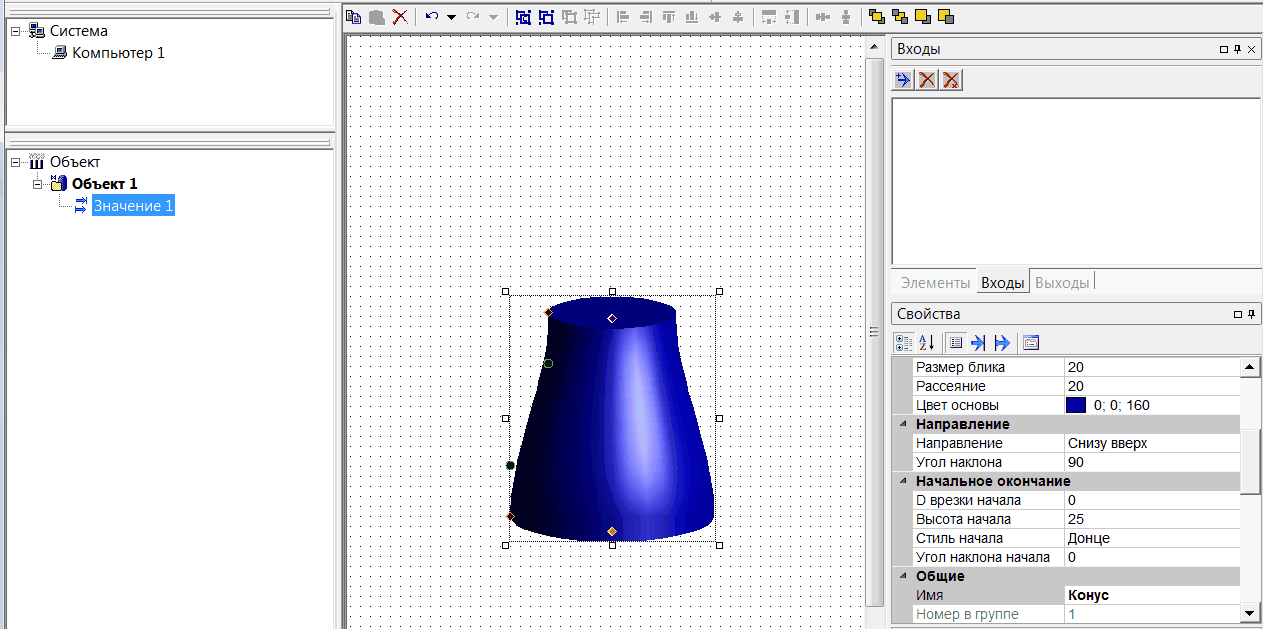The width and height of the screenshot is (1263, 629).
Task: Click the blue arrow icon in Входы panel
Action: tap(903, 80)
